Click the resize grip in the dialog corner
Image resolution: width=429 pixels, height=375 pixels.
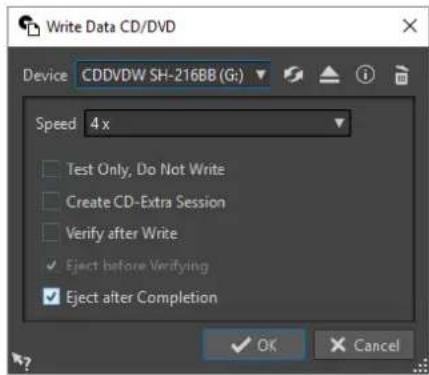point(420,366)
